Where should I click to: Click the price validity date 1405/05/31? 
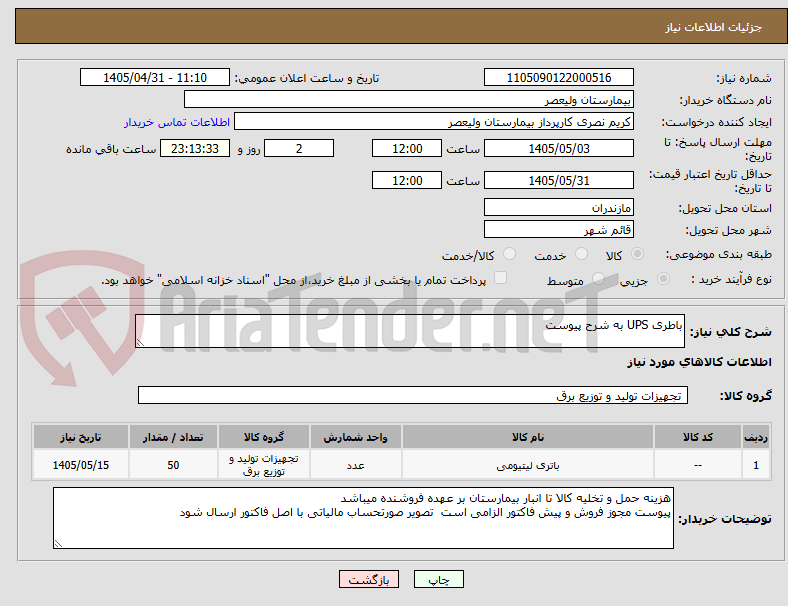[559, 180]
